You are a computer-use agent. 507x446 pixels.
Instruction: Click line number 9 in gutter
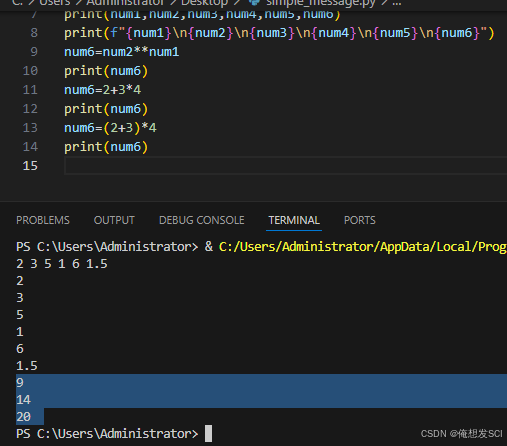pyautogui.click(x=34, y=52)
